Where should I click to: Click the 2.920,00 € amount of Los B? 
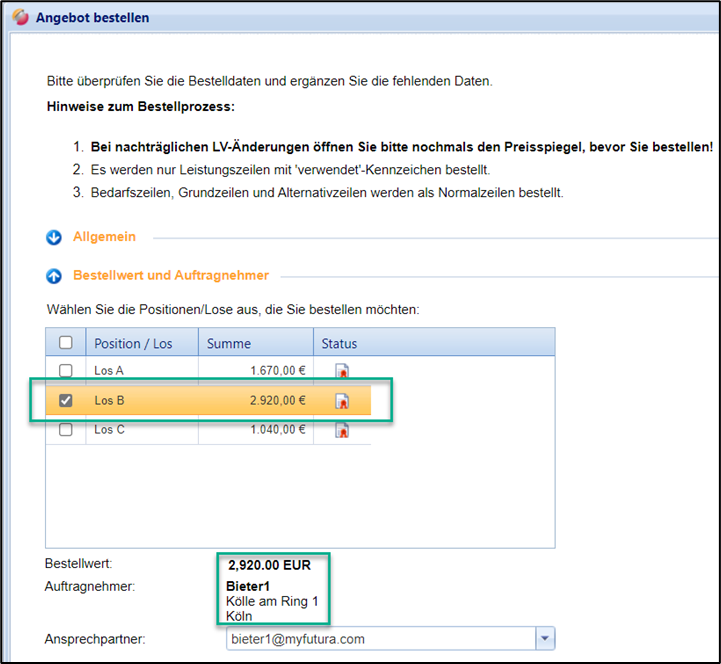pyautogui.click(x=277, y=401)
